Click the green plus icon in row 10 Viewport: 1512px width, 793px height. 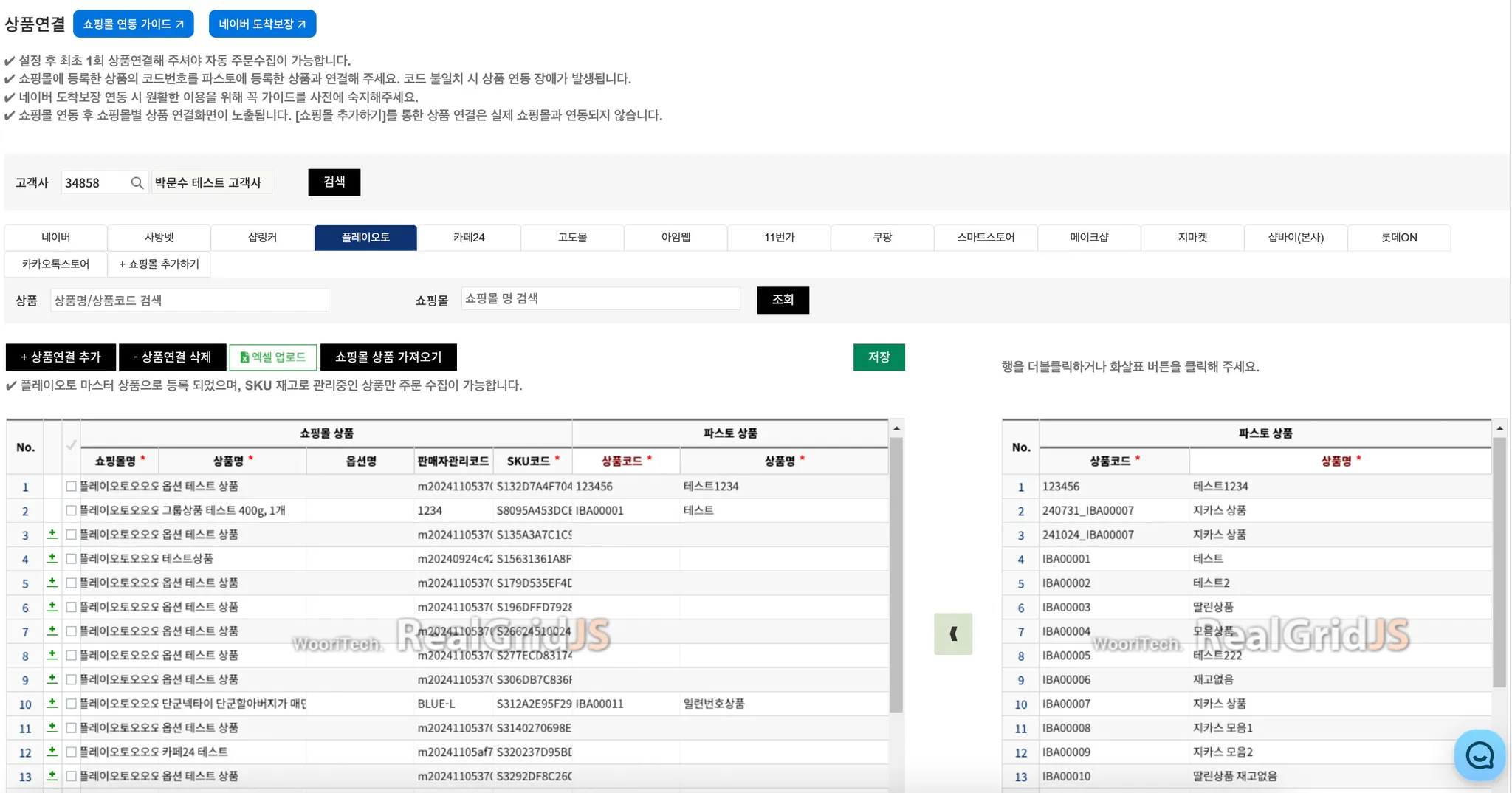[52, 703]
